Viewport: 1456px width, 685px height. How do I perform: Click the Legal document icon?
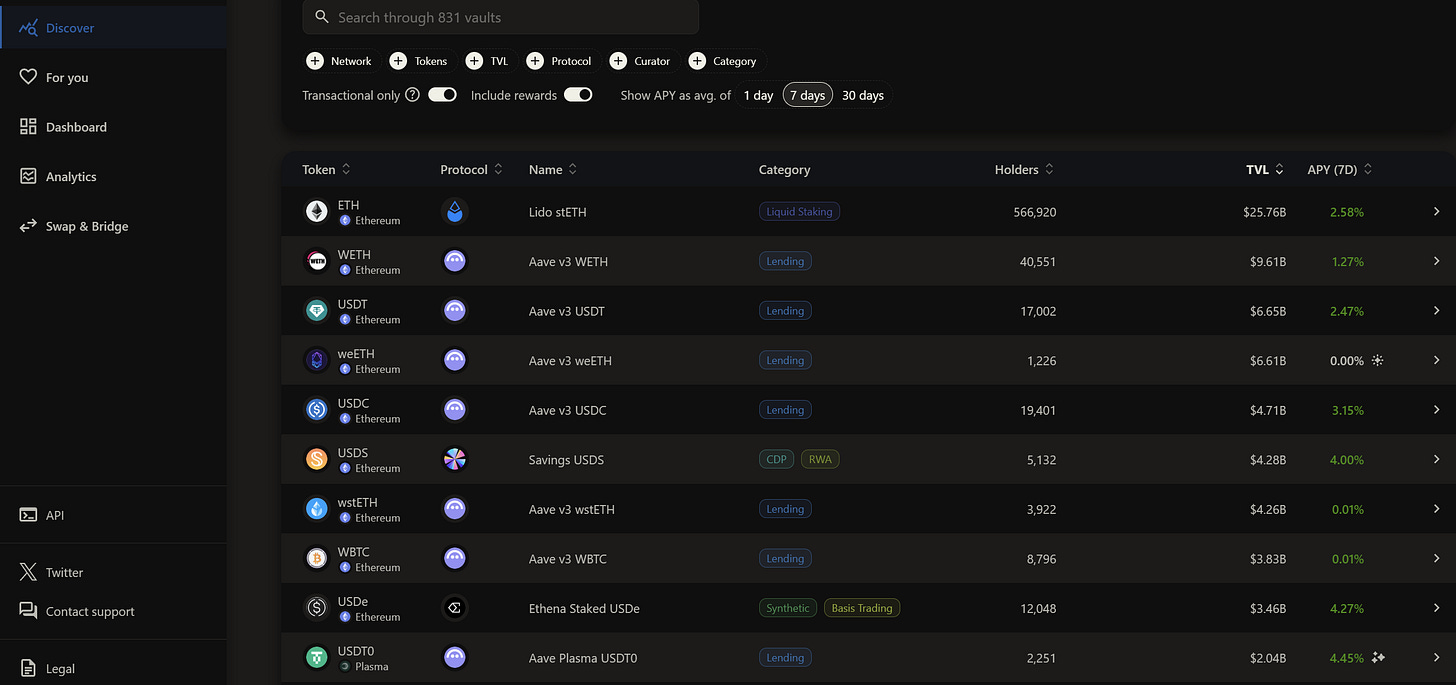28,668
